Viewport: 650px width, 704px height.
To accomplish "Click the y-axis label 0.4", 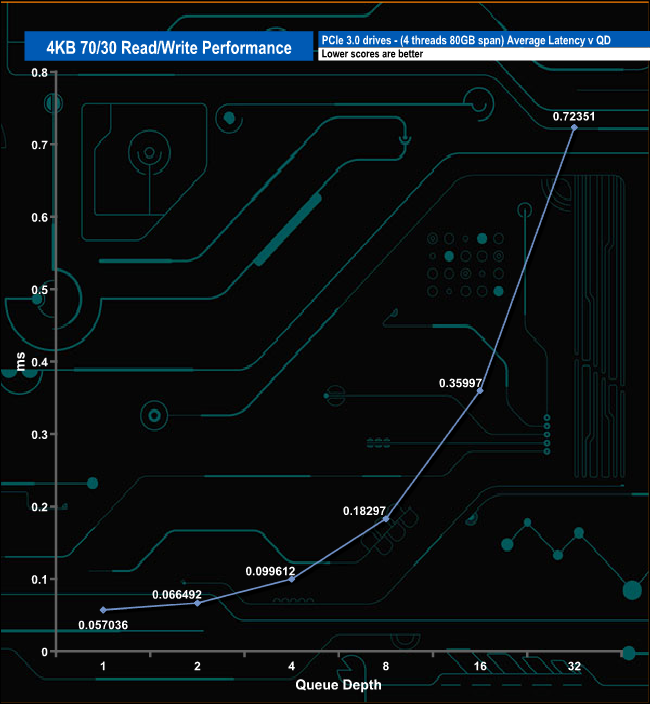I will (40, 362).
